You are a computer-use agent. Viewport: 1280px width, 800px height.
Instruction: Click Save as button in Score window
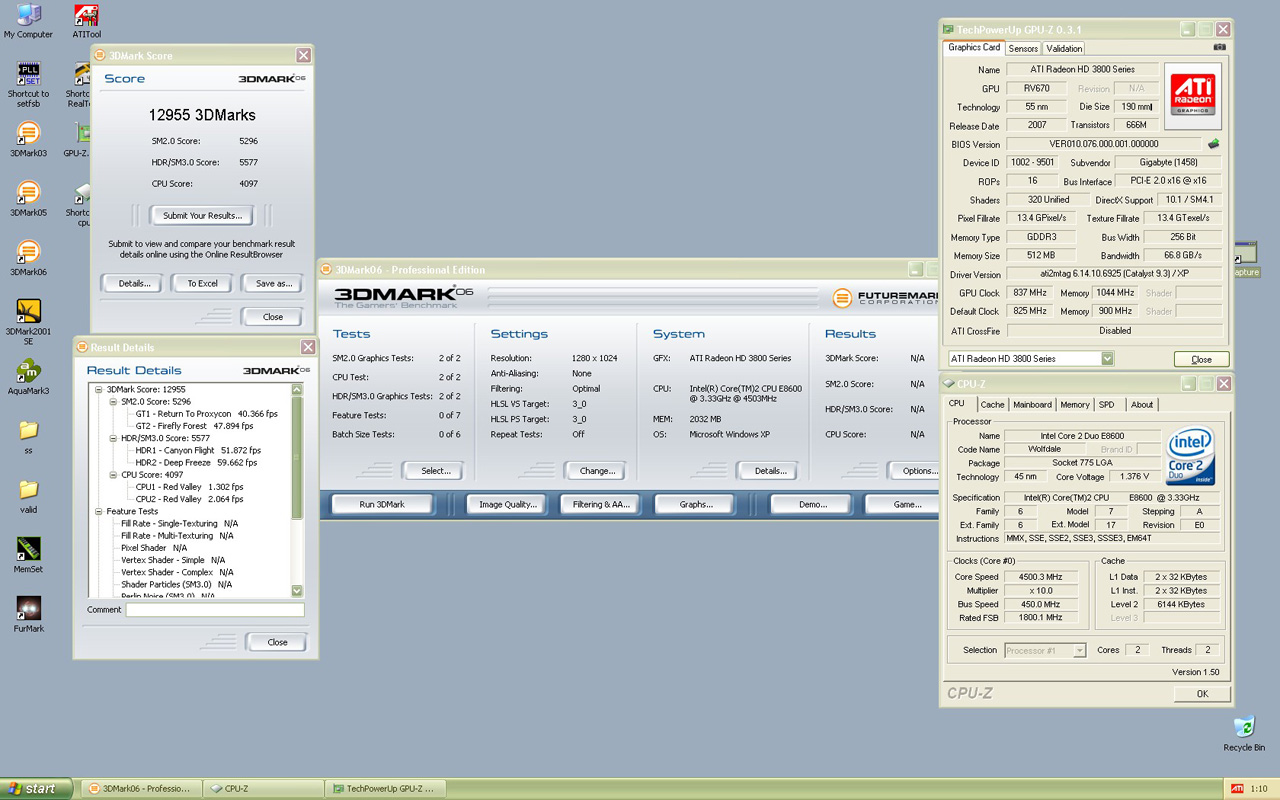coord(273,283)
